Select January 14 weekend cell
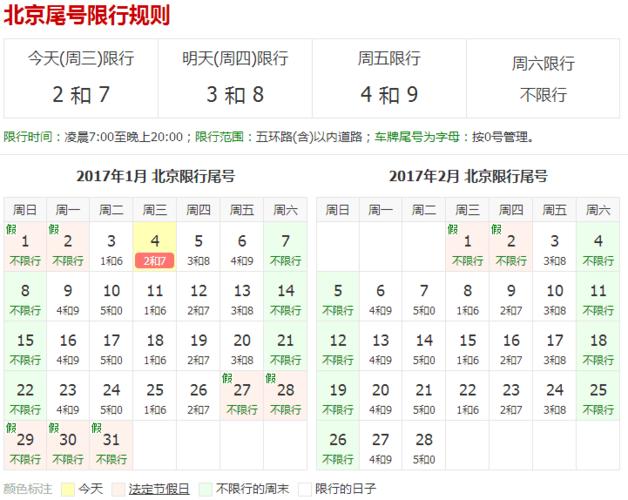 [x=285, y=296]
